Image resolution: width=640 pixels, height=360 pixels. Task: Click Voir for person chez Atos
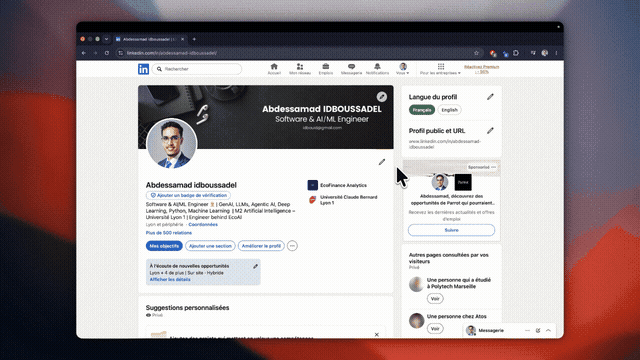coord(435,329)
